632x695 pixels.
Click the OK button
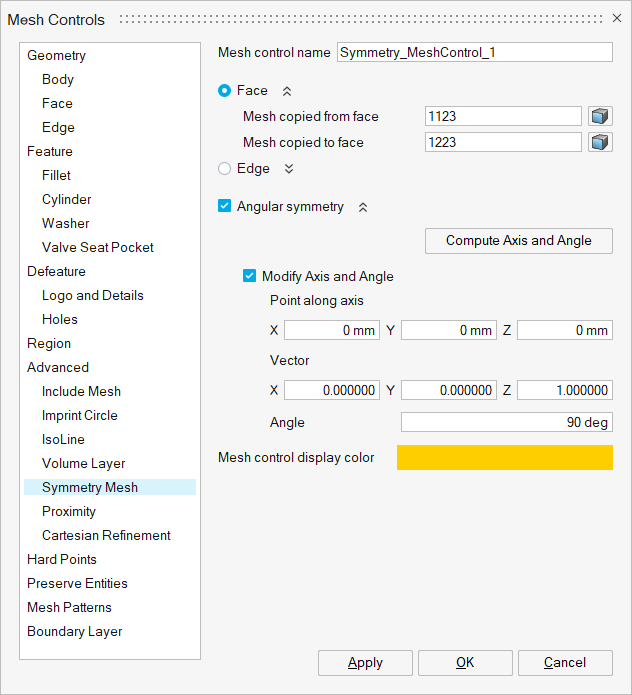point(465,662)
